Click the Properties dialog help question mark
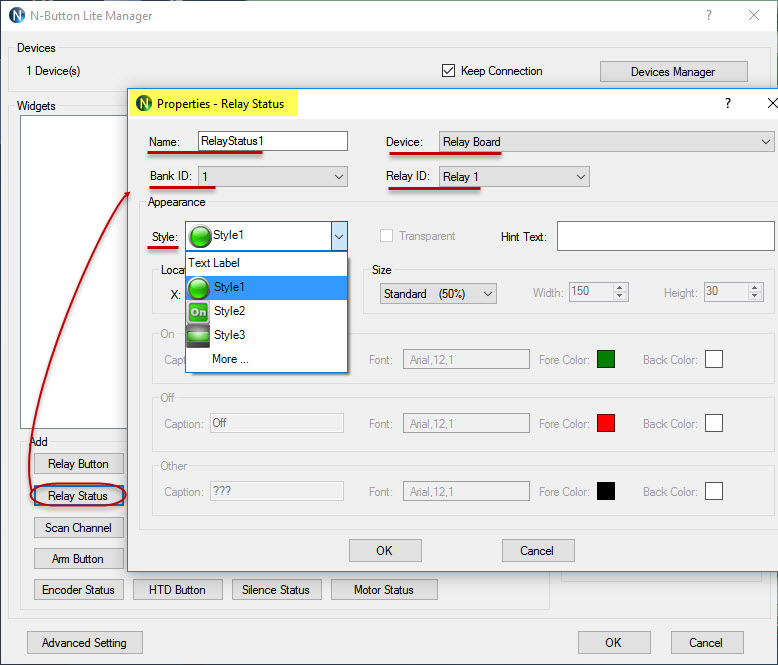This screenshot has height=665, width=778. click(x=727, y=103)
